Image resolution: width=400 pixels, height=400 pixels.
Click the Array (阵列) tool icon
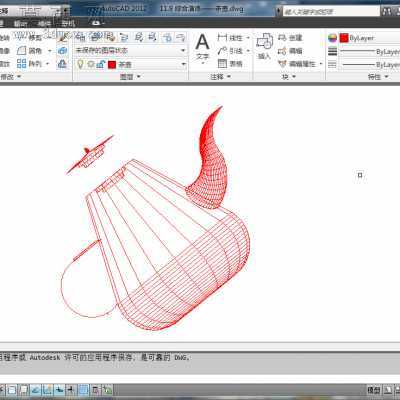pyautogui.click(x=21, y=63)
